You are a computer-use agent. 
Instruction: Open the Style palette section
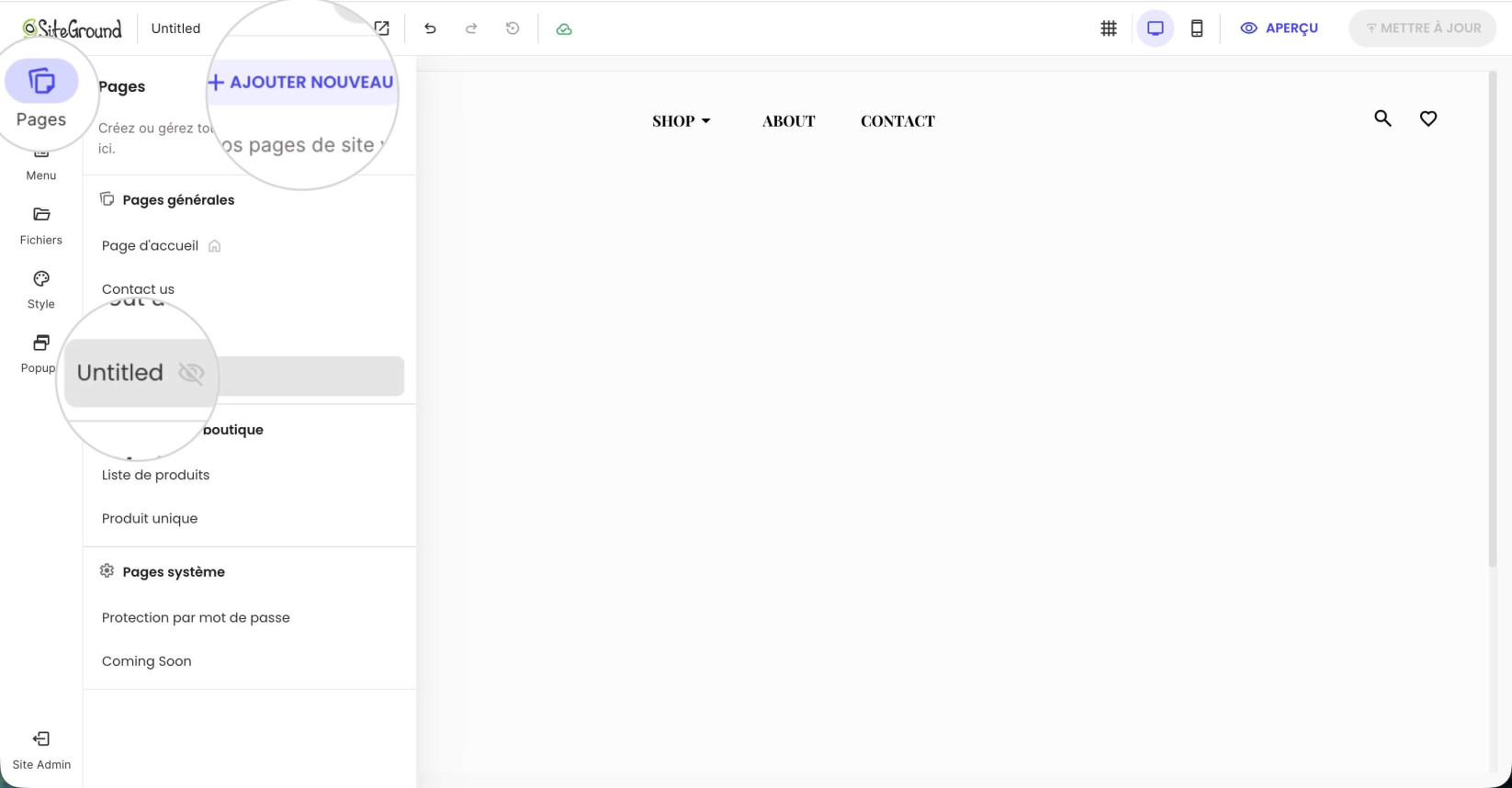(41, 290)
